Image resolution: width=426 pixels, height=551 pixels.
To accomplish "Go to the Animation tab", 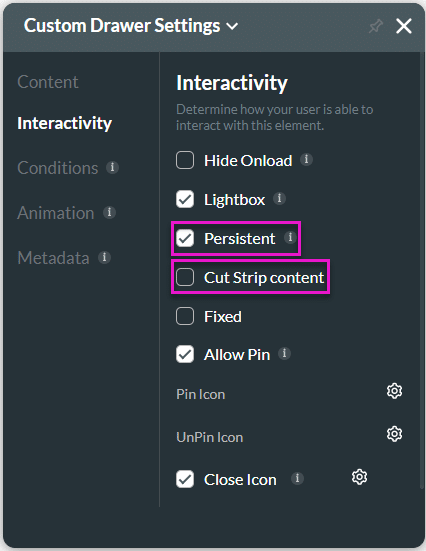I will click(56, 213).
